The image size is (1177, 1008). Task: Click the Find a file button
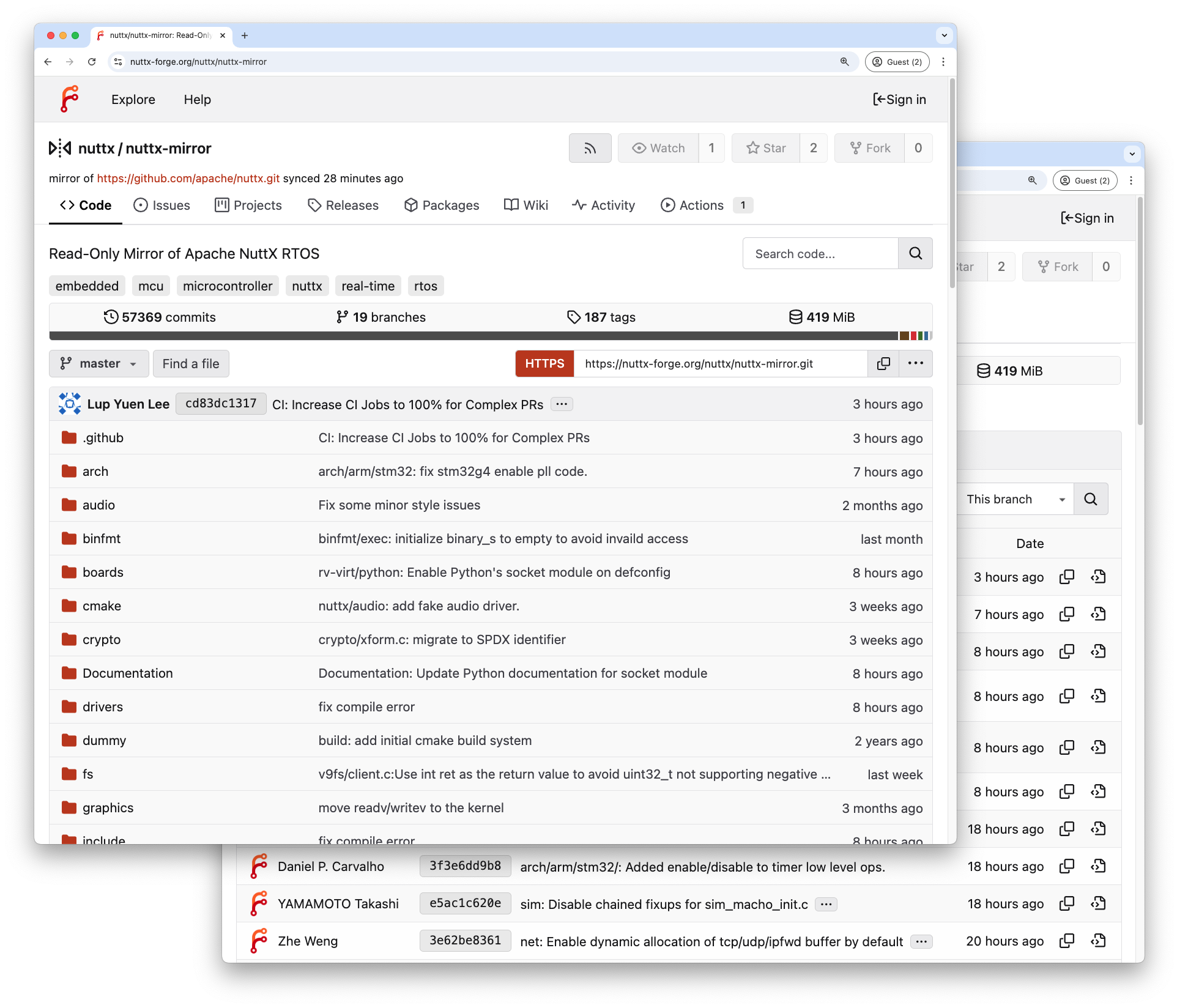coord(191,363)
